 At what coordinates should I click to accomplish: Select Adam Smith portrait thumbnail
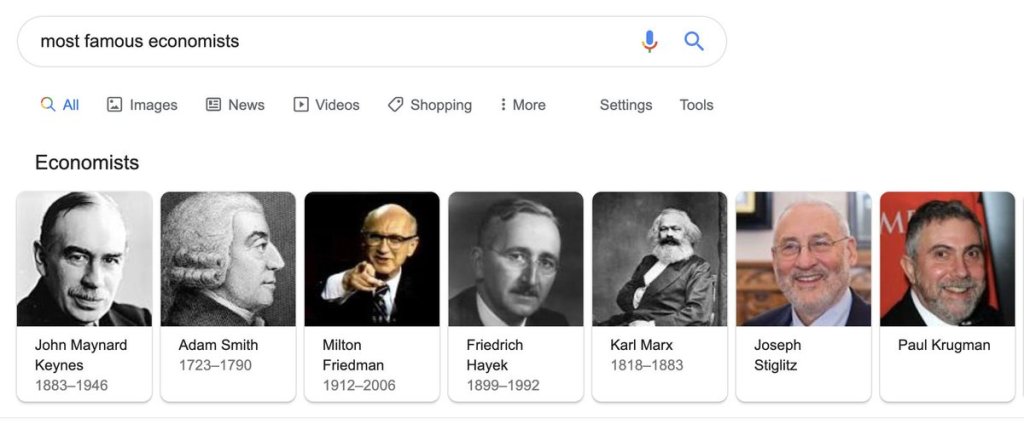pyautogui.click(x=228, y=259)
